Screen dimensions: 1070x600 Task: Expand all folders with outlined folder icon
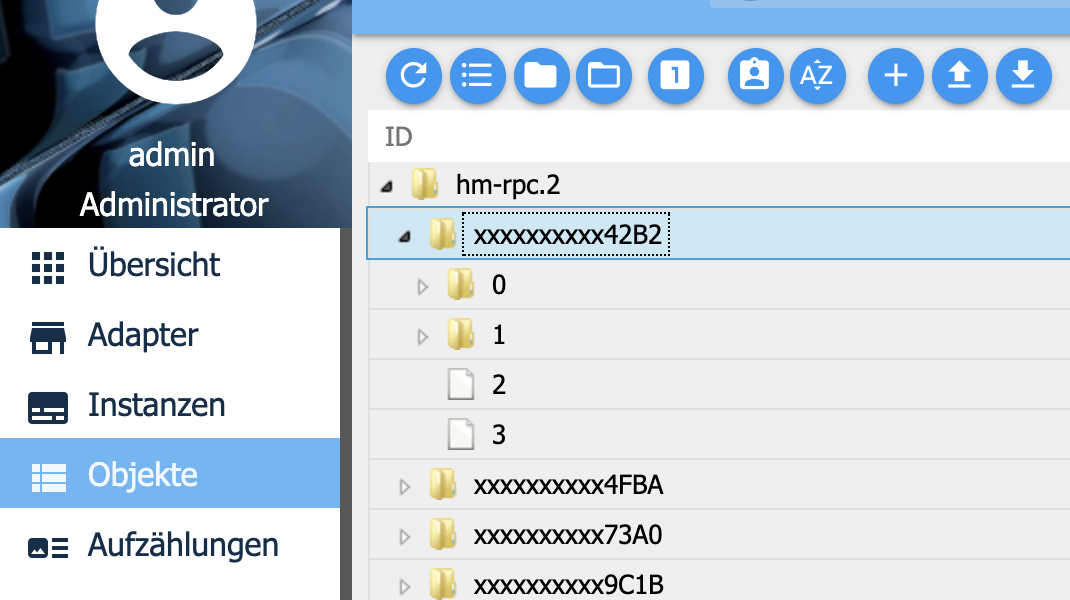click(604, 75)
